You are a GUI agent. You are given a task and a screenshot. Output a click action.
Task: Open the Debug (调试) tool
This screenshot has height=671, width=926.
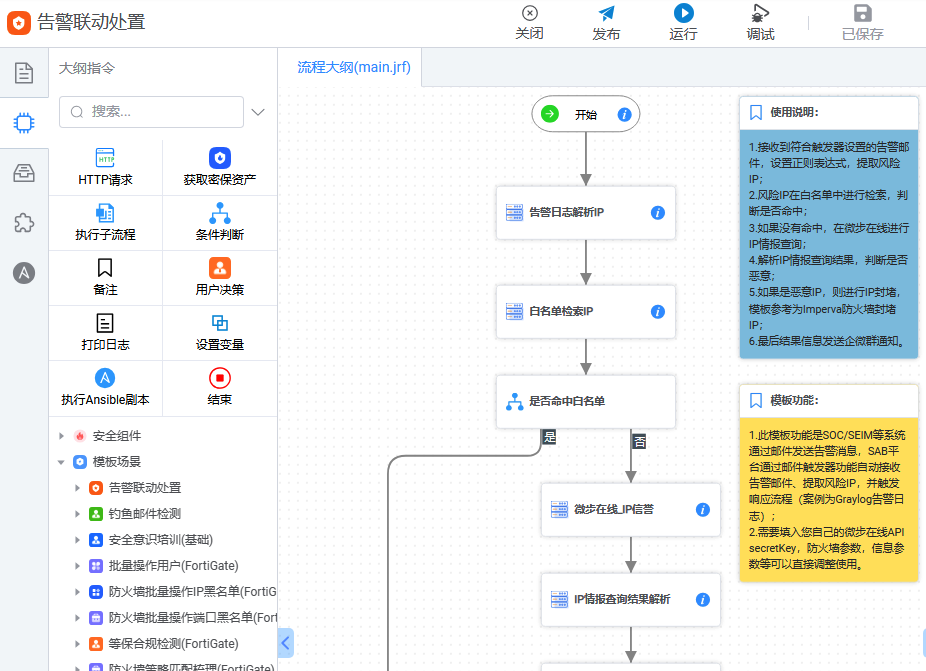click(760, 13)
